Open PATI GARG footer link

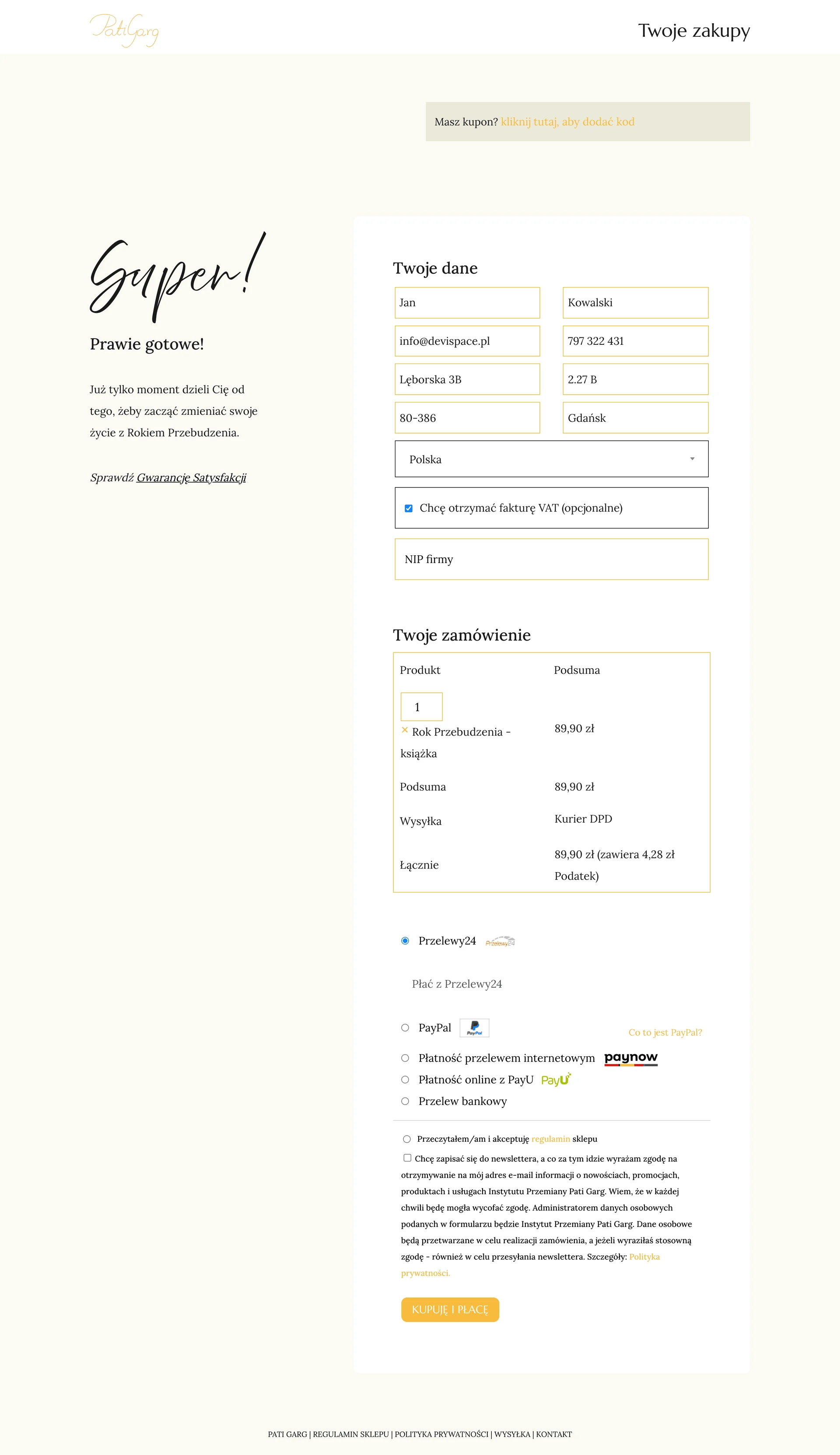pos(287,1434)
